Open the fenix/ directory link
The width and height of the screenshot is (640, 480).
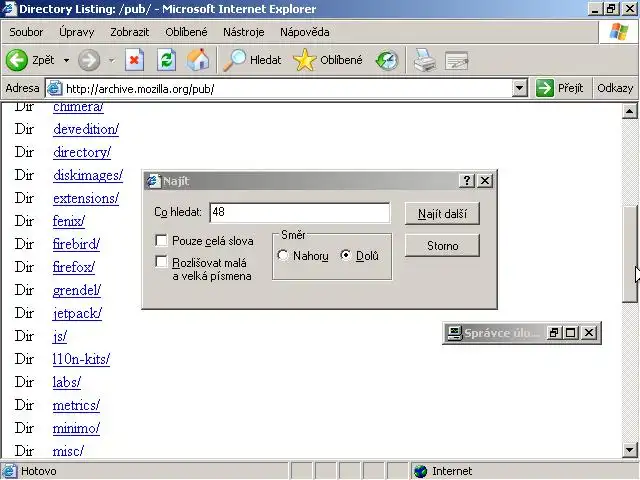tap(69, 221)
